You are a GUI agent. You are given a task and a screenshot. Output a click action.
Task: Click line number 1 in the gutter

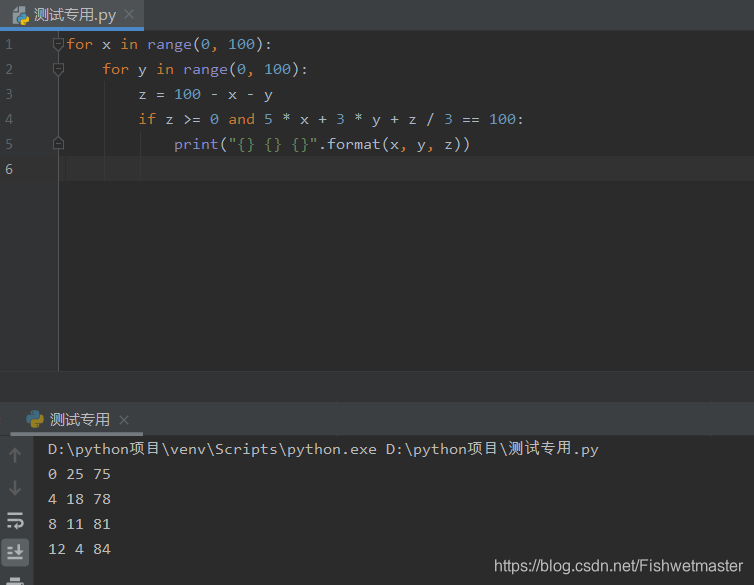9,44
